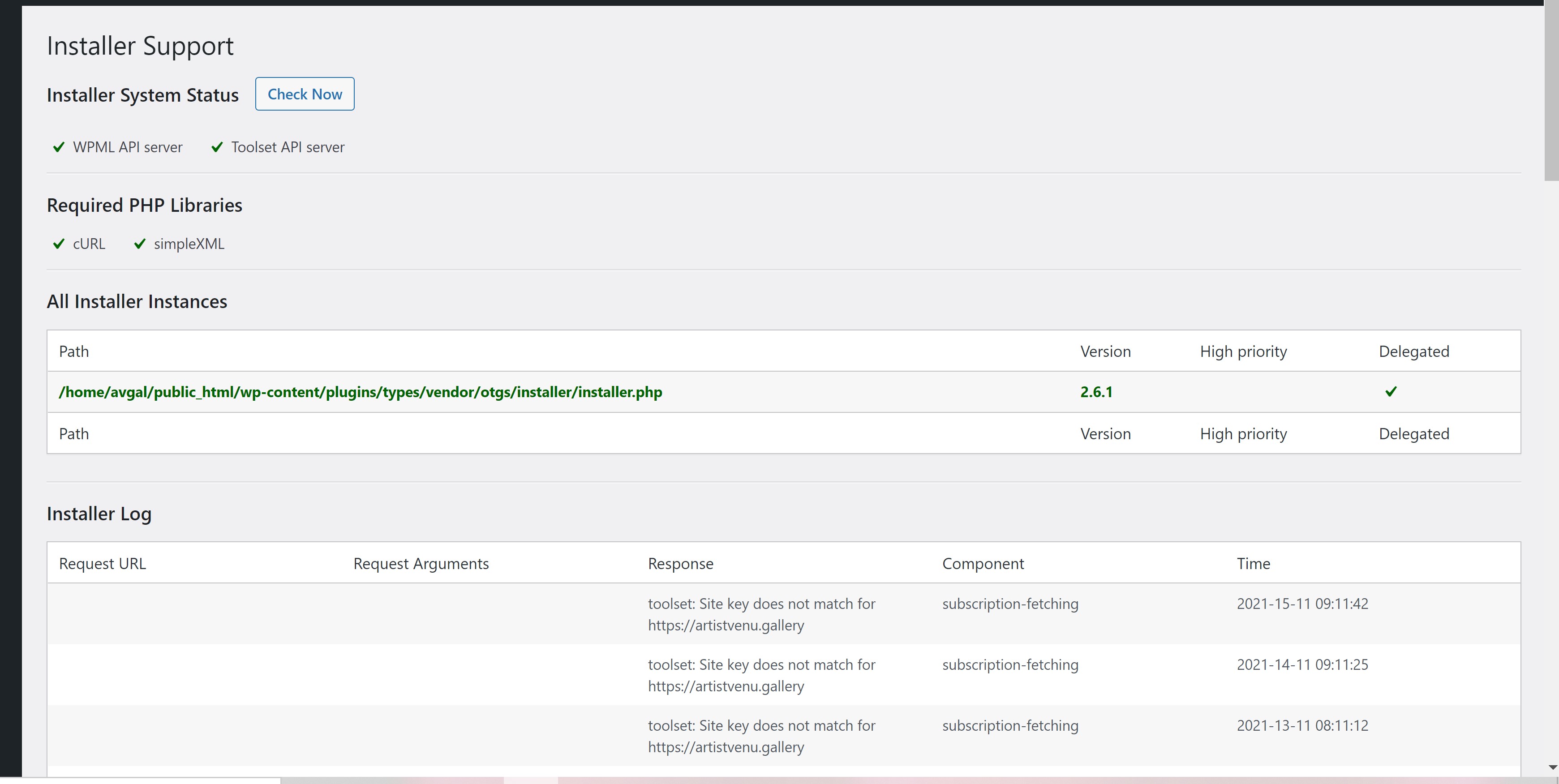Click the "Version" label in the instances table footer row
The height and width of the screenshot is (784, 1559).
(x=1106, y=434)
